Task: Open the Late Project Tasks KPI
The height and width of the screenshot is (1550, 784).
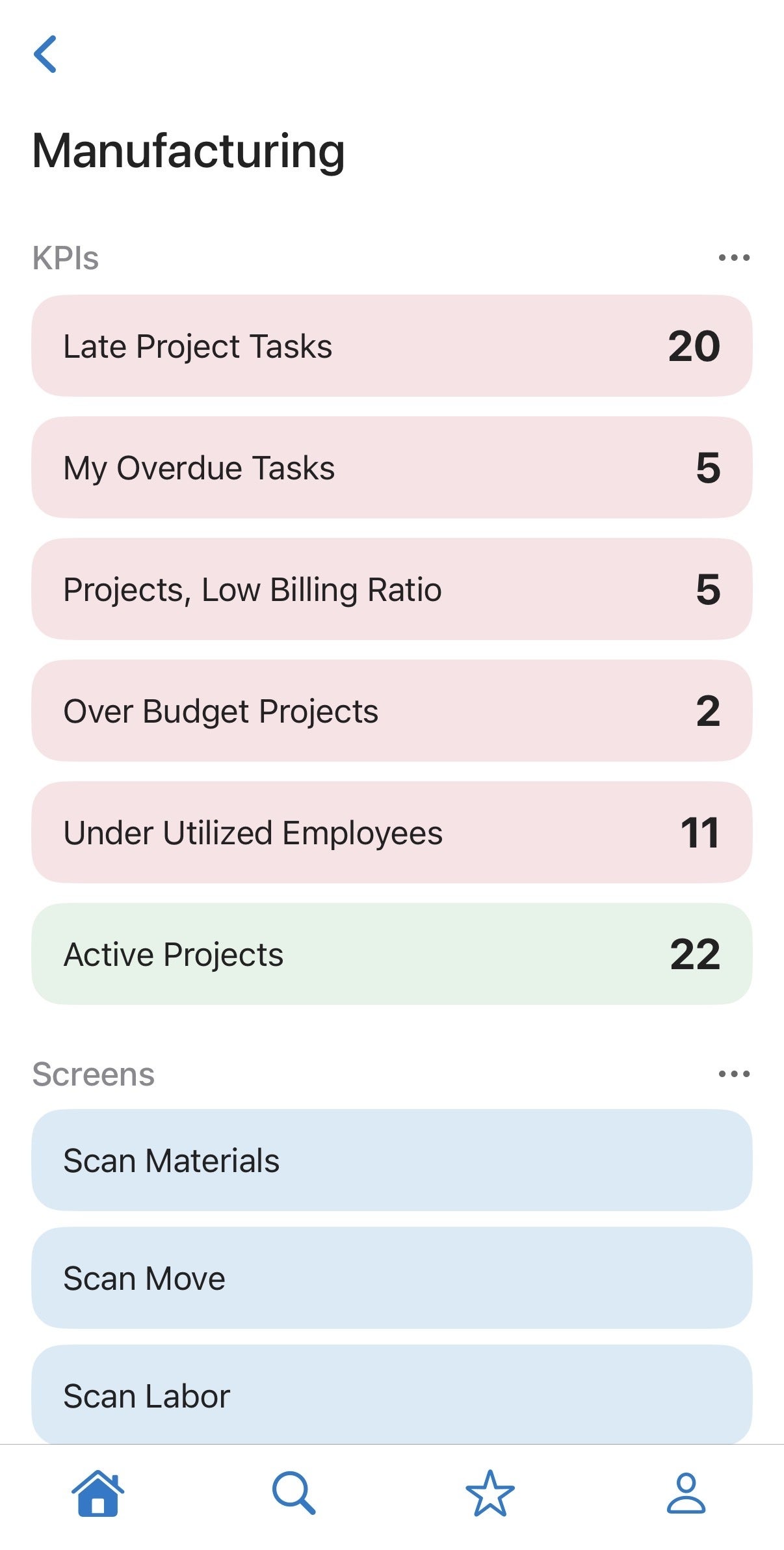Action: 392,346
